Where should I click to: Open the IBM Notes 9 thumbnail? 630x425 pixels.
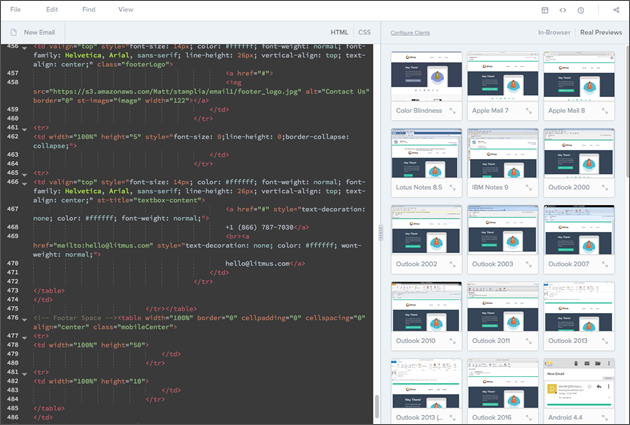(503, 153)
